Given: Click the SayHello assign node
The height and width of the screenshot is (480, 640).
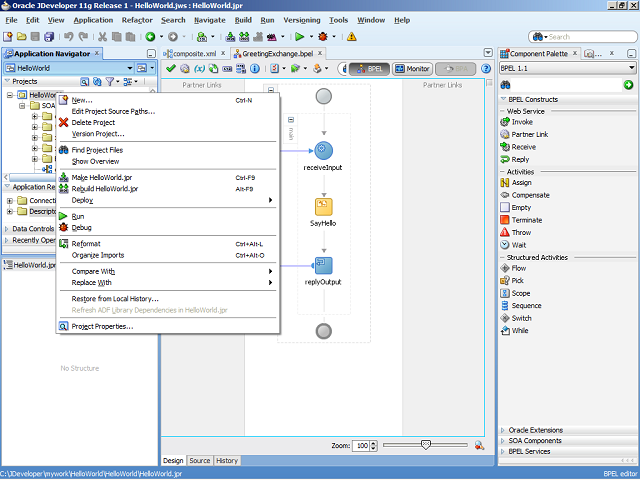Looking at the screenshot, I should tap(323, 207).
